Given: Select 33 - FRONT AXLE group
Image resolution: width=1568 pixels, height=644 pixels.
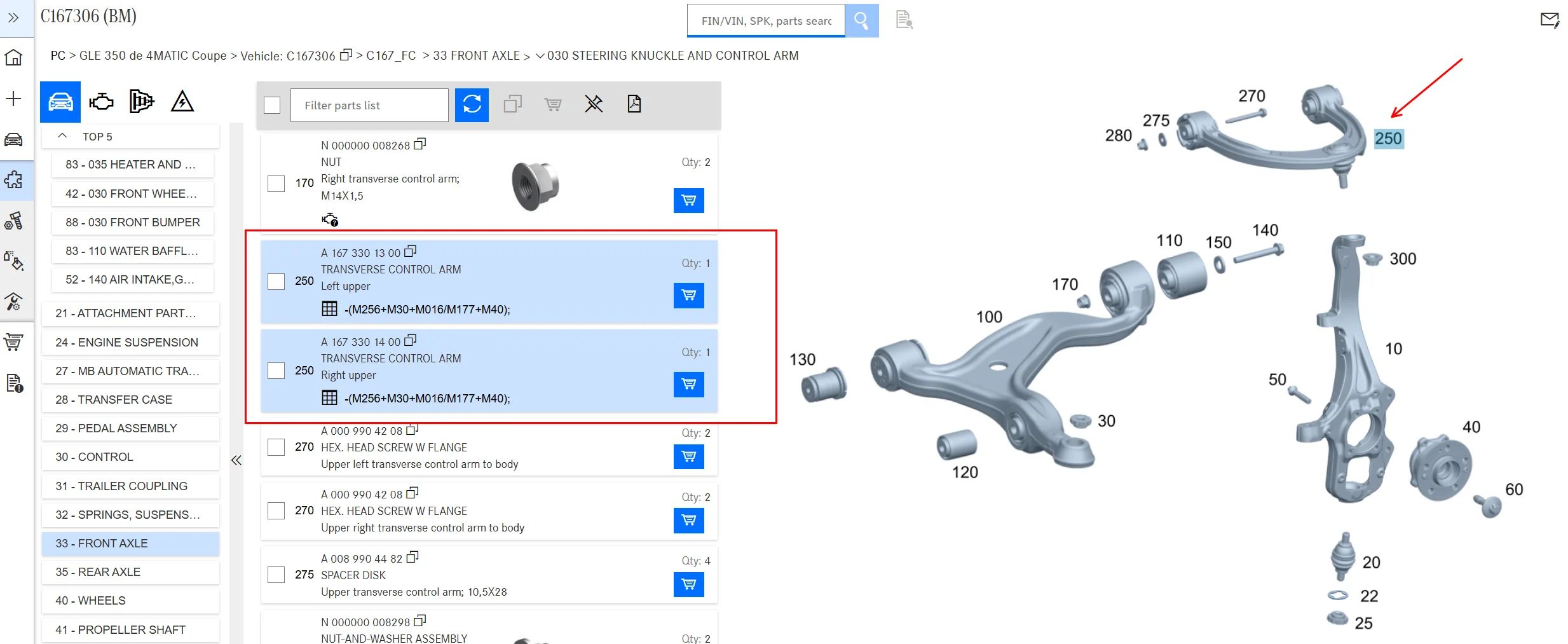Looking at the screenshot, I should [130, 544].
